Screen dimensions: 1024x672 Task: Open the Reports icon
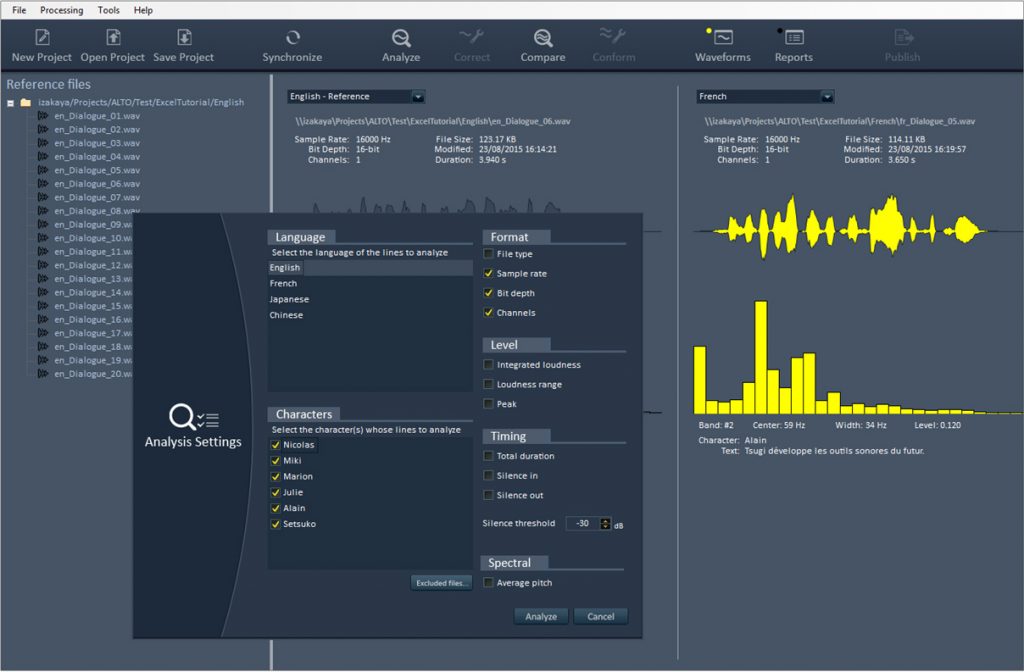pos(794,38)
